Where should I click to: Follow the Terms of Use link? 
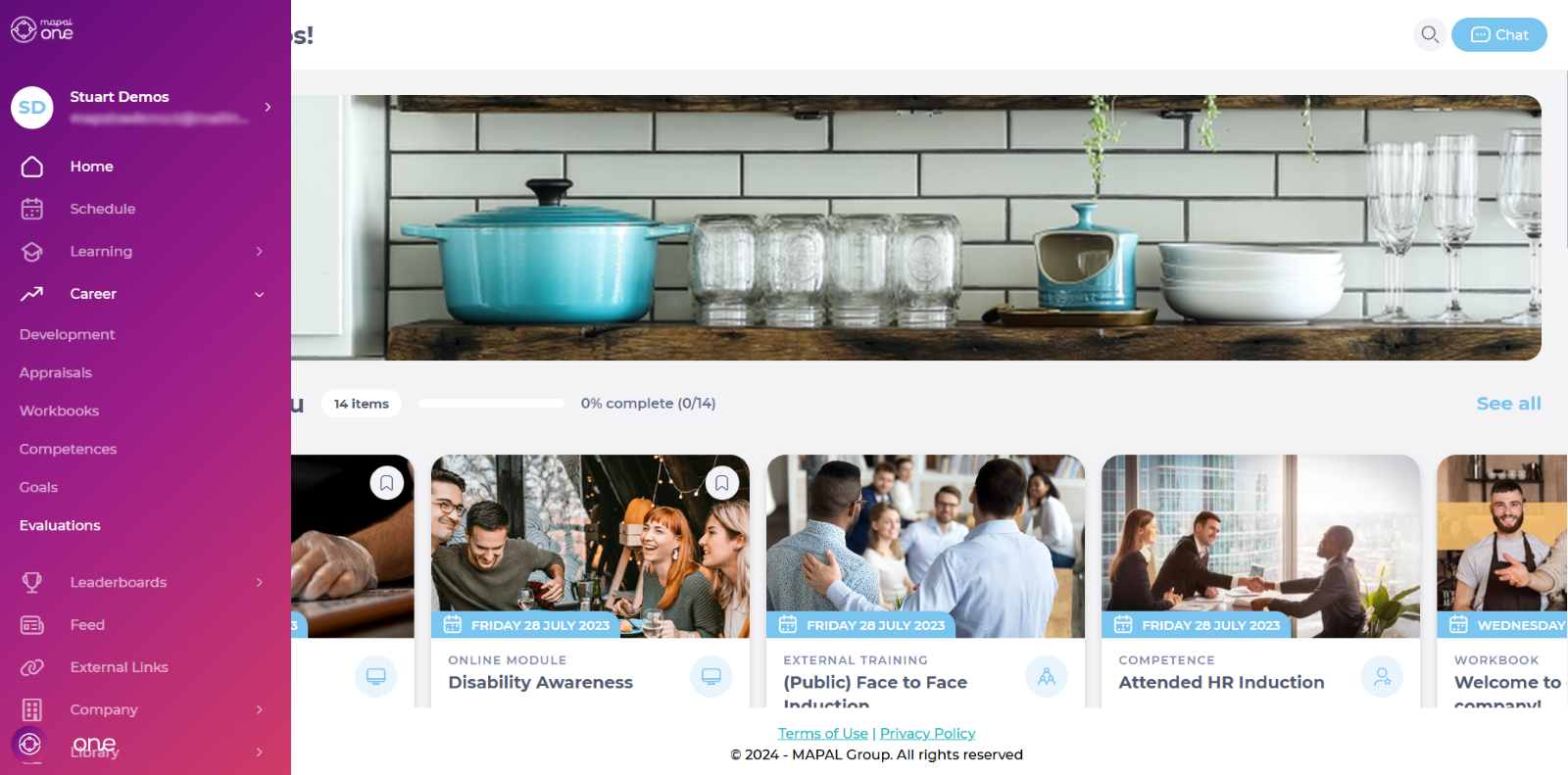(822, 733)
